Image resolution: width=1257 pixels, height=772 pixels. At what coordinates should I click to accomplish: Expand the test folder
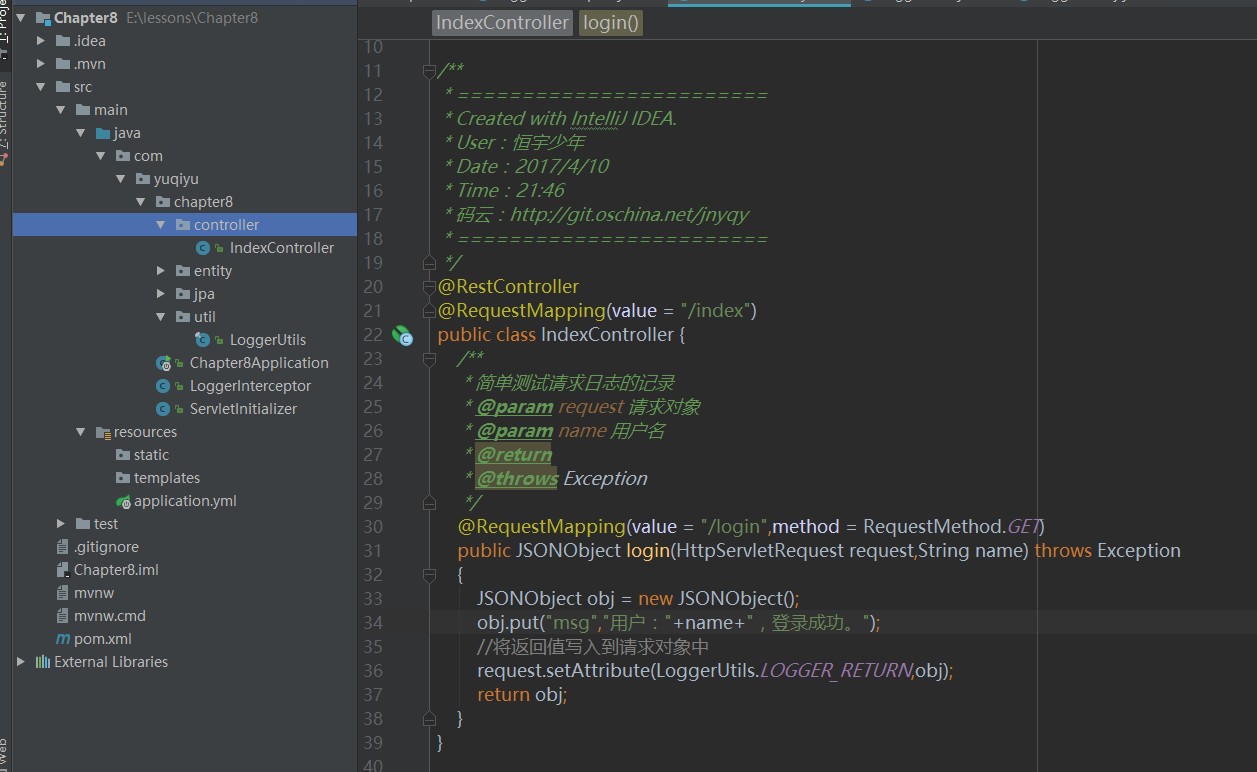pos(62,524)
